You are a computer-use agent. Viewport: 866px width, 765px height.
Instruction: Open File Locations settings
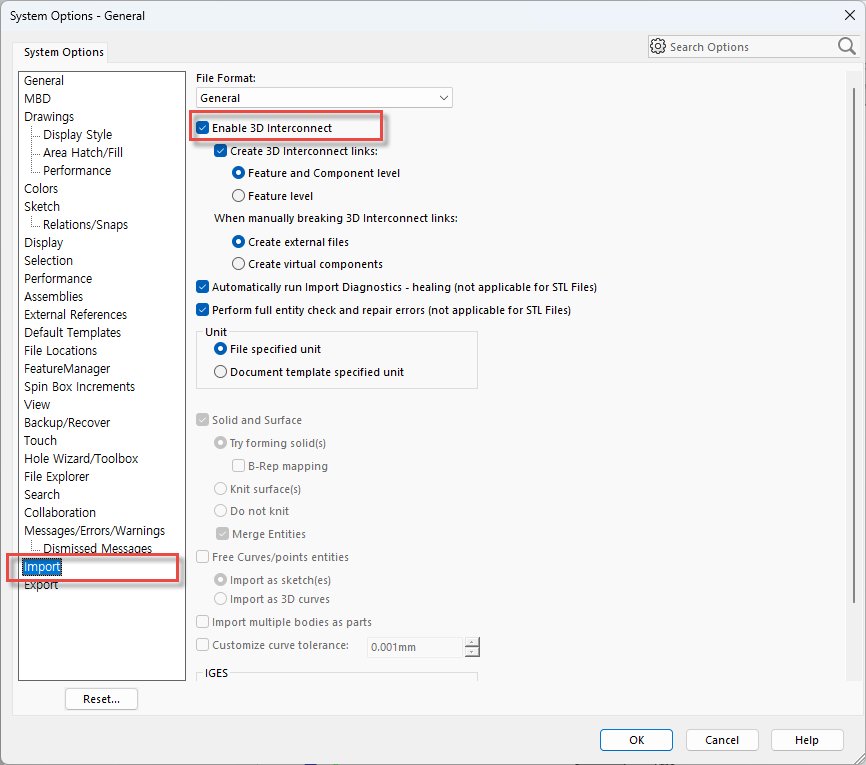pos(60,351)
